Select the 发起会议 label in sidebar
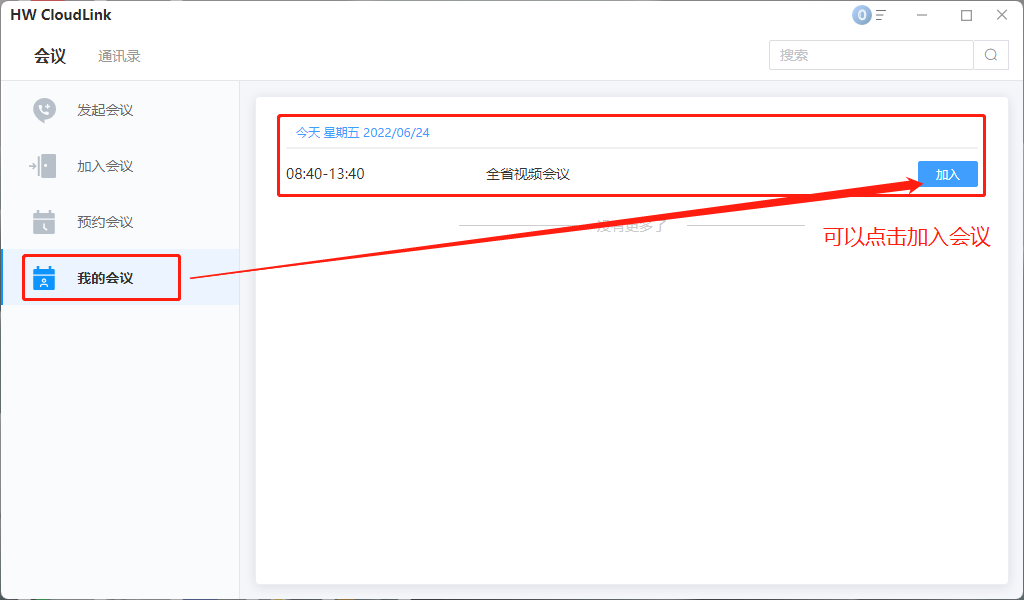The height and width of the screenshot is (600, 1024). (105, 110)
